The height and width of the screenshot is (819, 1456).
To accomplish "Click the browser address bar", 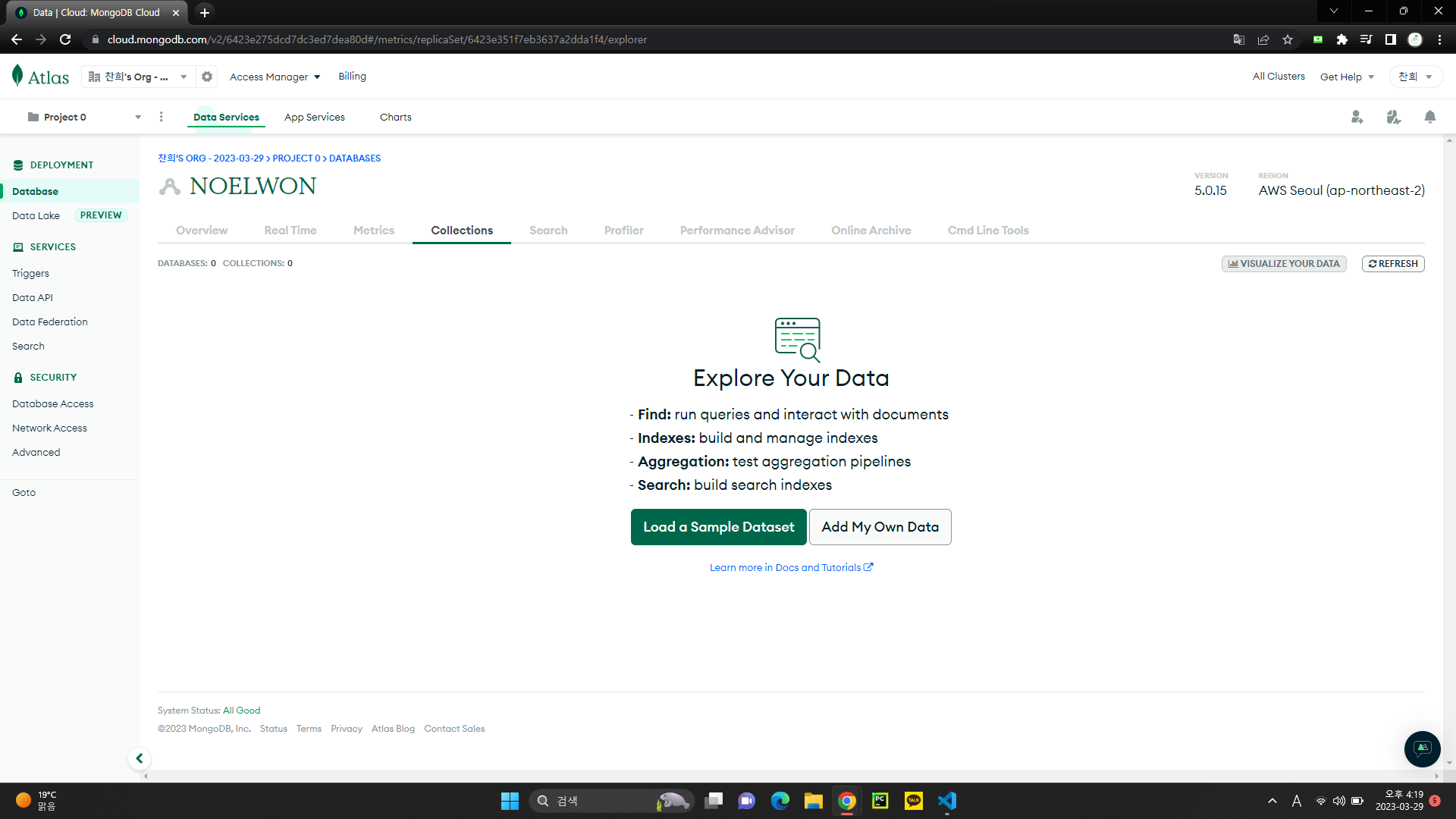I will pos(652,39).
